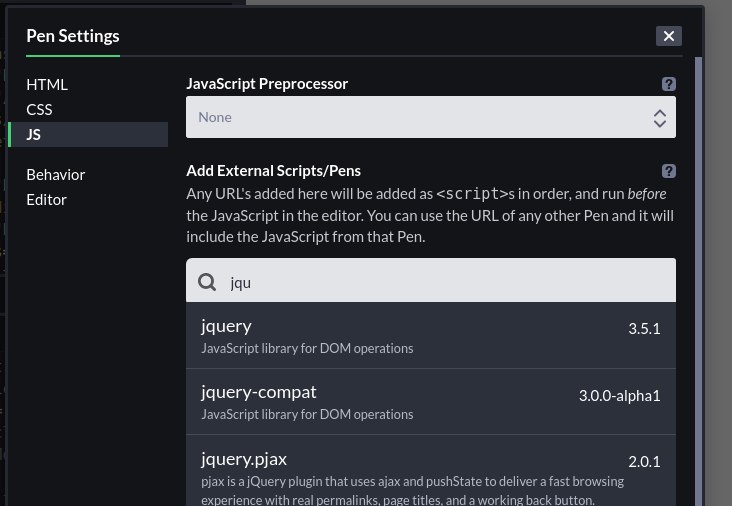Open help for Add External Scripts/Pens
Viewport: 732px width, 506px height.
[x=669, y=171]
